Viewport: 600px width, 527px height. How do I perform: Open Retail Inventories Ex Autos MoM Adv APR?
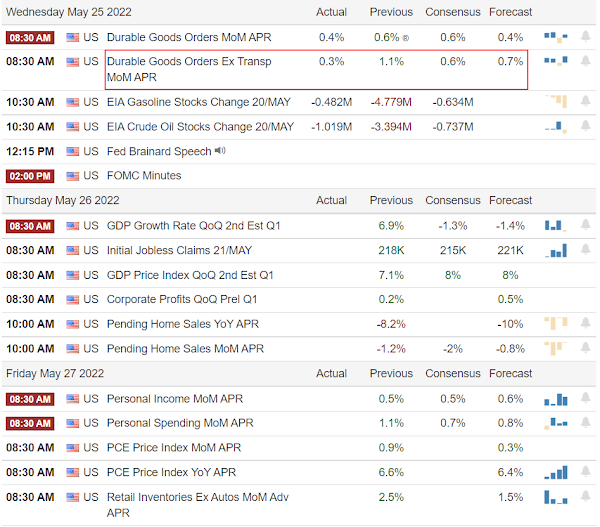point(197,504)
